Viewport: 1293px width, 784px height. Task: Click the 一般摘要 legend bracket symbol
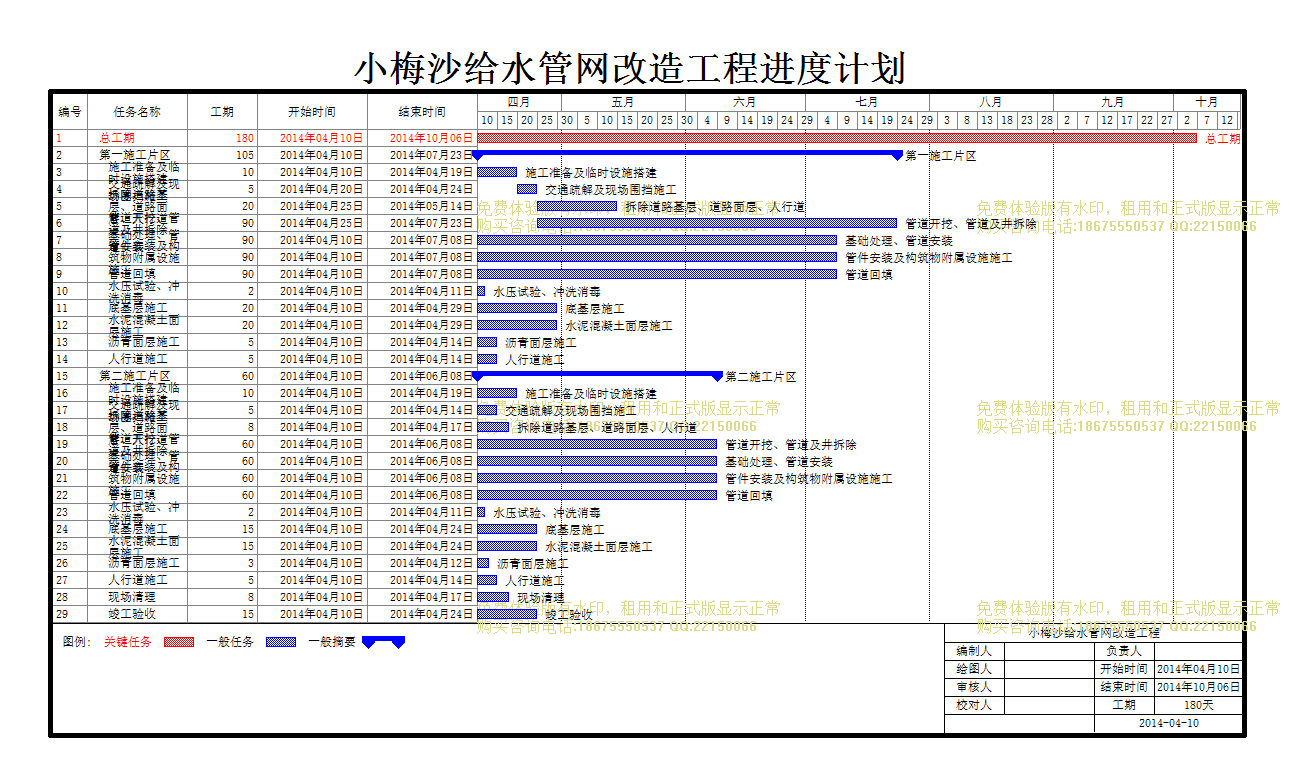(x=383, y=642)
